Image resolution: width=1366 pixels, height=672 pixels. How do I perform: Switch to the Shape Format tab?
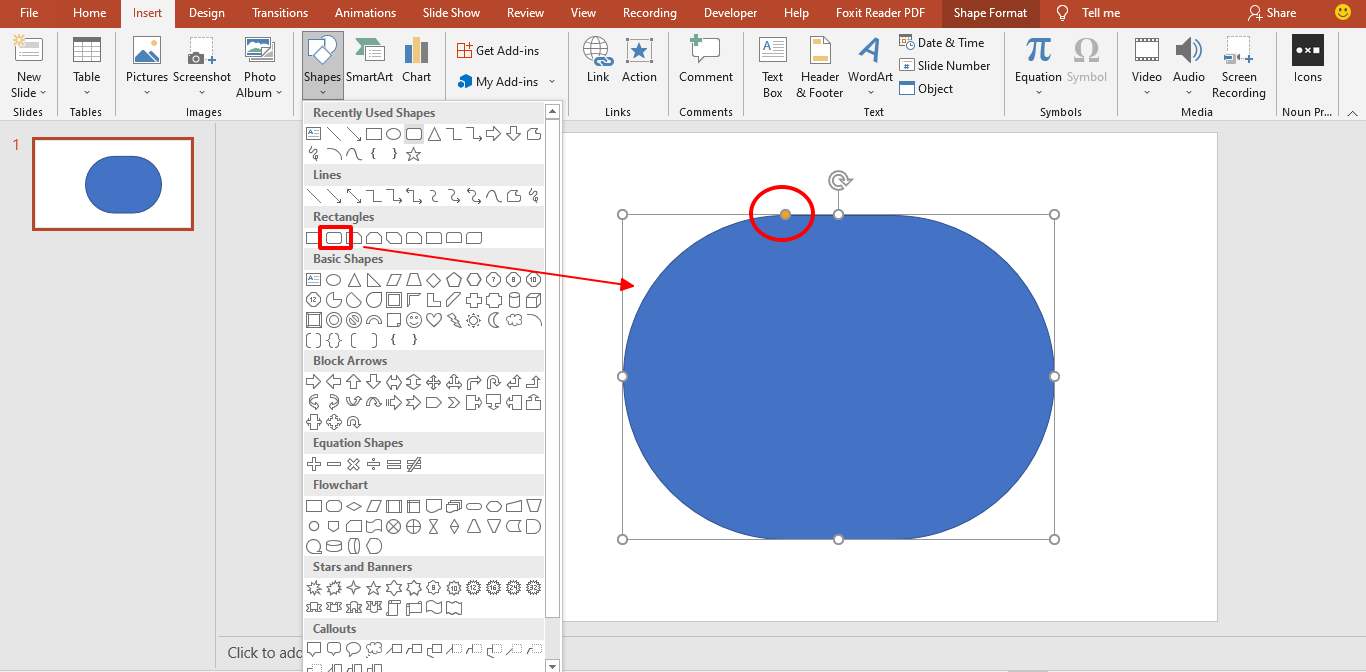(989, 13)
